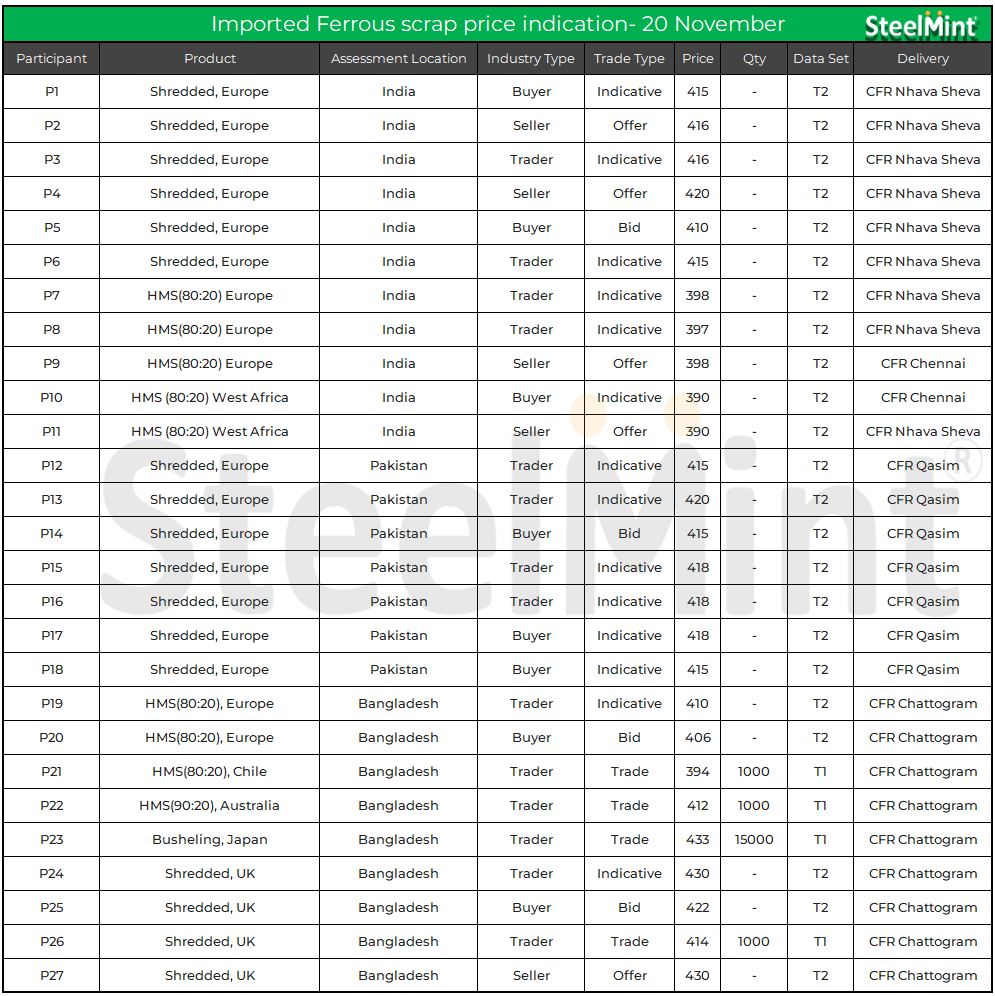Select the P1 participant cell
This screenshot has width=995, height=996.
pyautogui.click(x=52, y=92)
